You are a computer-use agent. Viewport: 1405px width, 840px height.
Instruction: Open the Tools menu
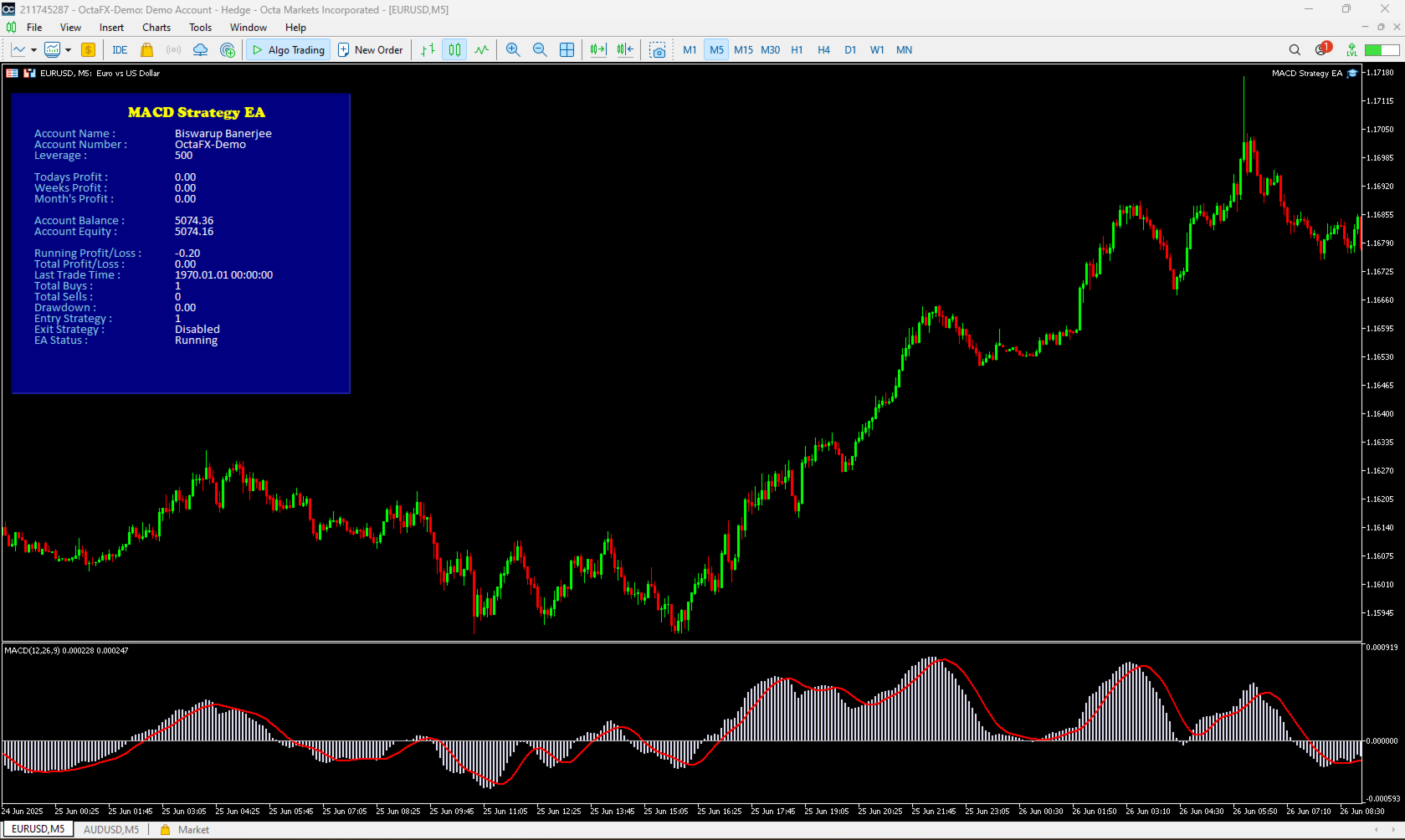pos(201,28)
